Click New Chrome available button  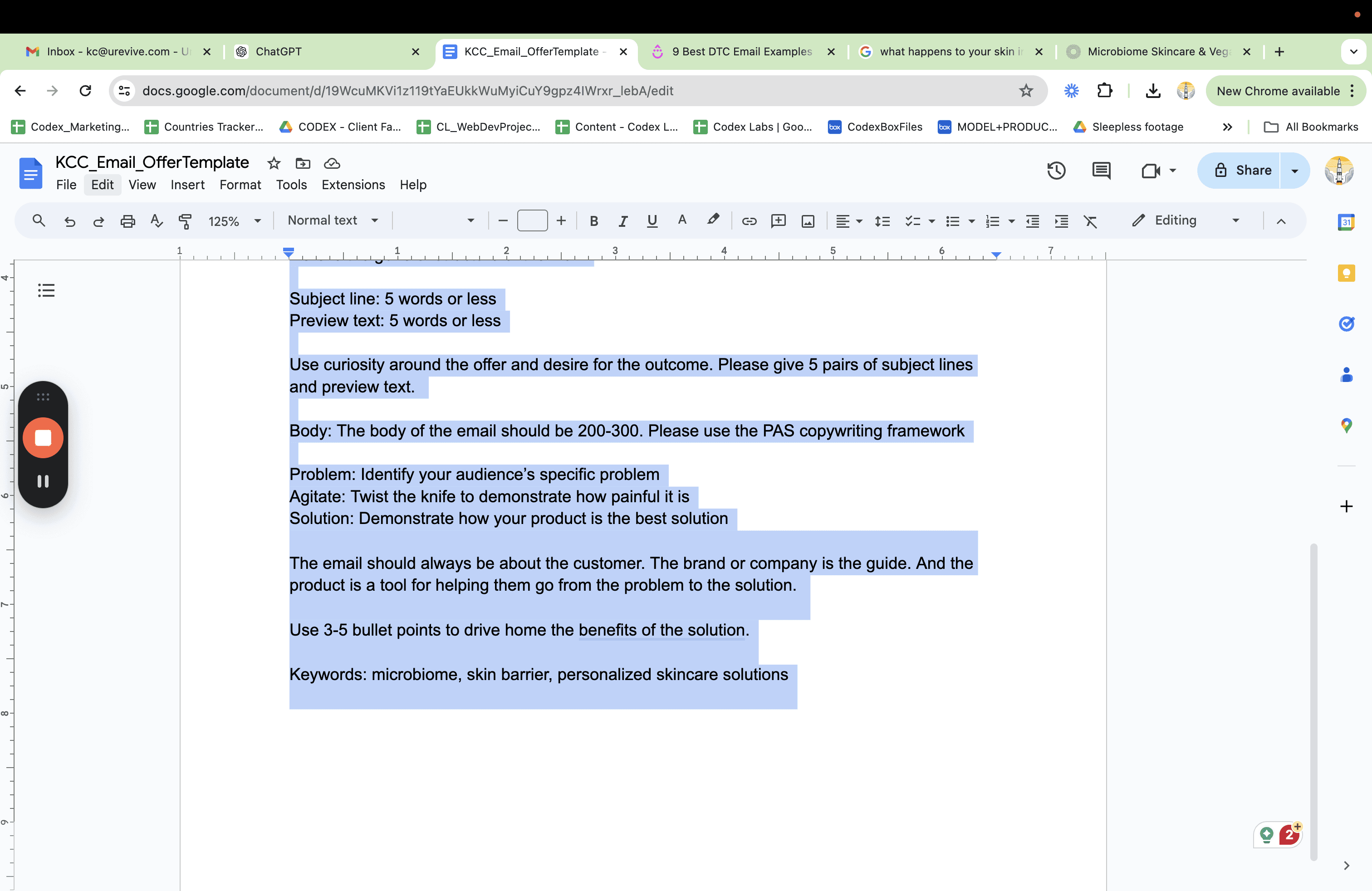1284,91
